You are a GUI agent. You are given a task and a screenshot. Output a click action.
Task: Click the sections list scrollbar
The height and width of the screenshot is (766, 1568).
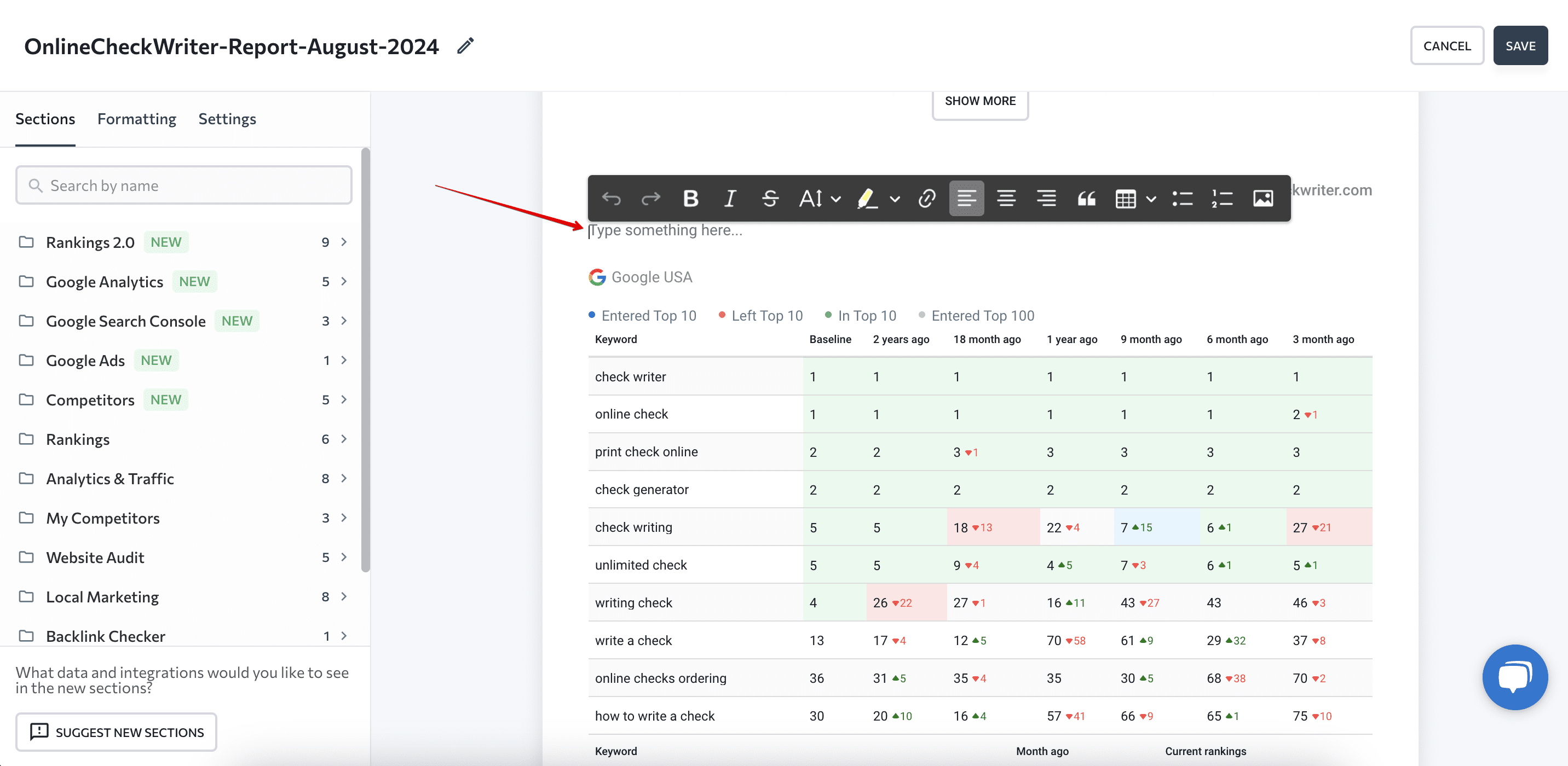(366, 360)
